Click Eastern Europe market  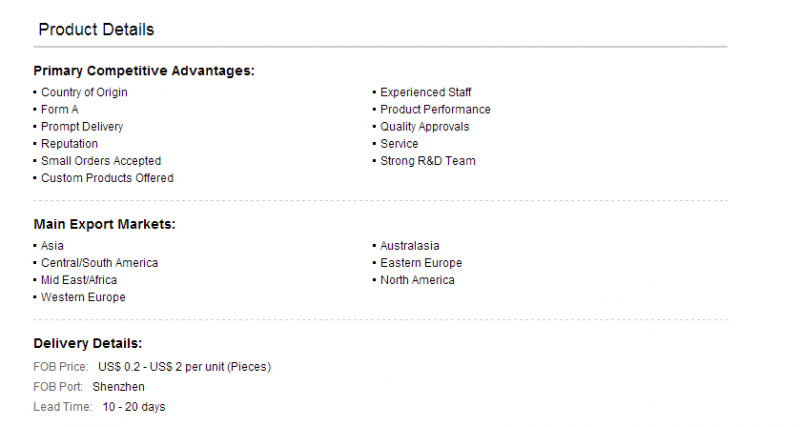pyautogui.click(x=421, y=263)
